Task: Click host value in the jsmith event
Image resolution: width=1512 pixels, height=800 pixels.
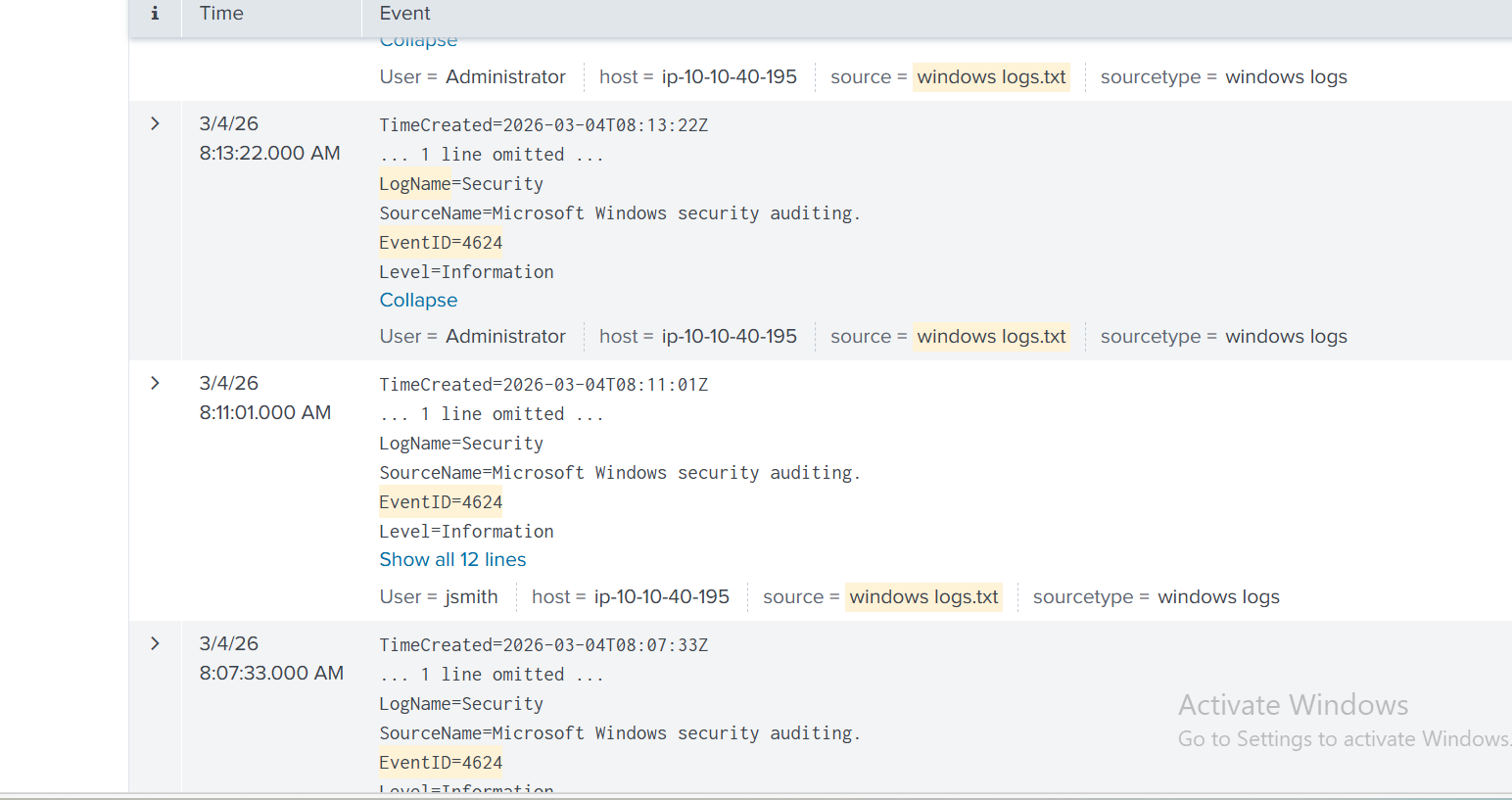Action: (661, 597)
